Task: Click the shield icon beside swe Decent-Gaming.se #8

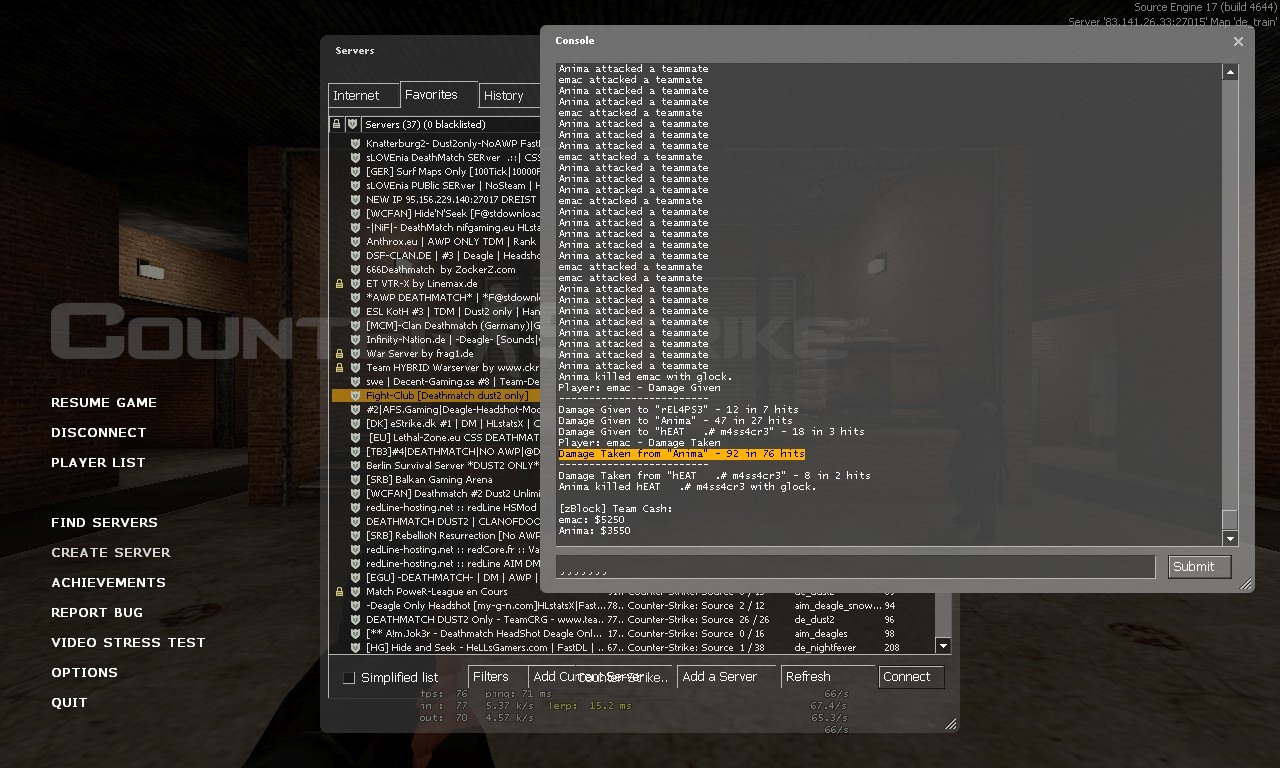Action: point(354,382)
